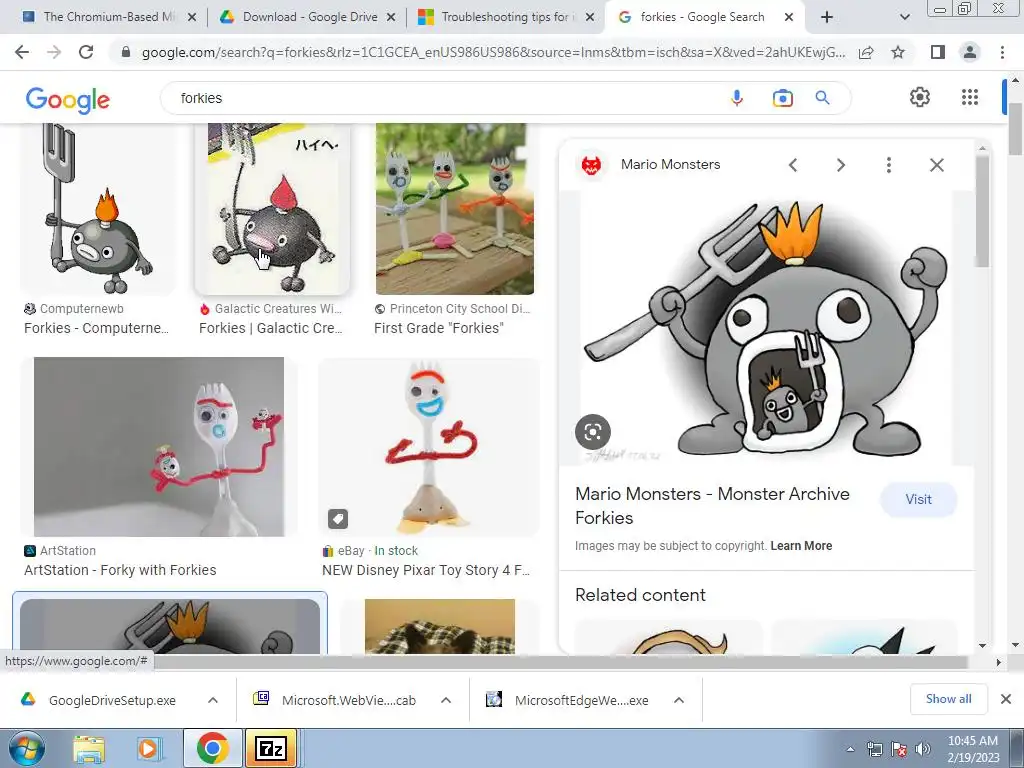Viewport: 1024px width, 768px height.
Task: Click the taskbar clock showing 10:45 AM
Action: pyautogui.click(x=973, y=749)
